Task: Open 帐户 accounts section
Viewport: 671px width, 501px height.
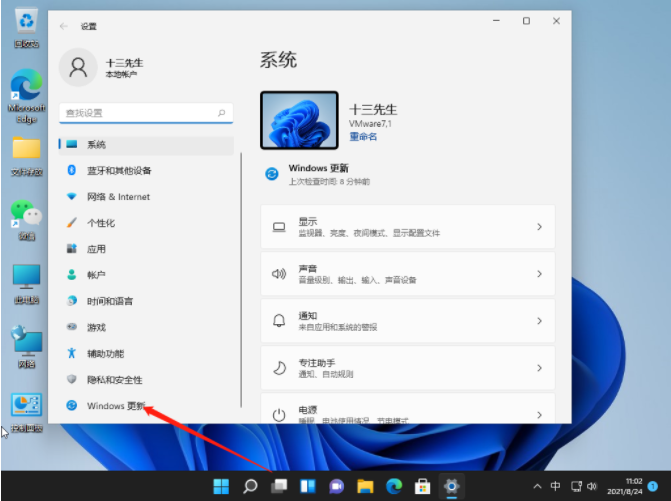Action: pyautogui.click(x=96, y=275)
